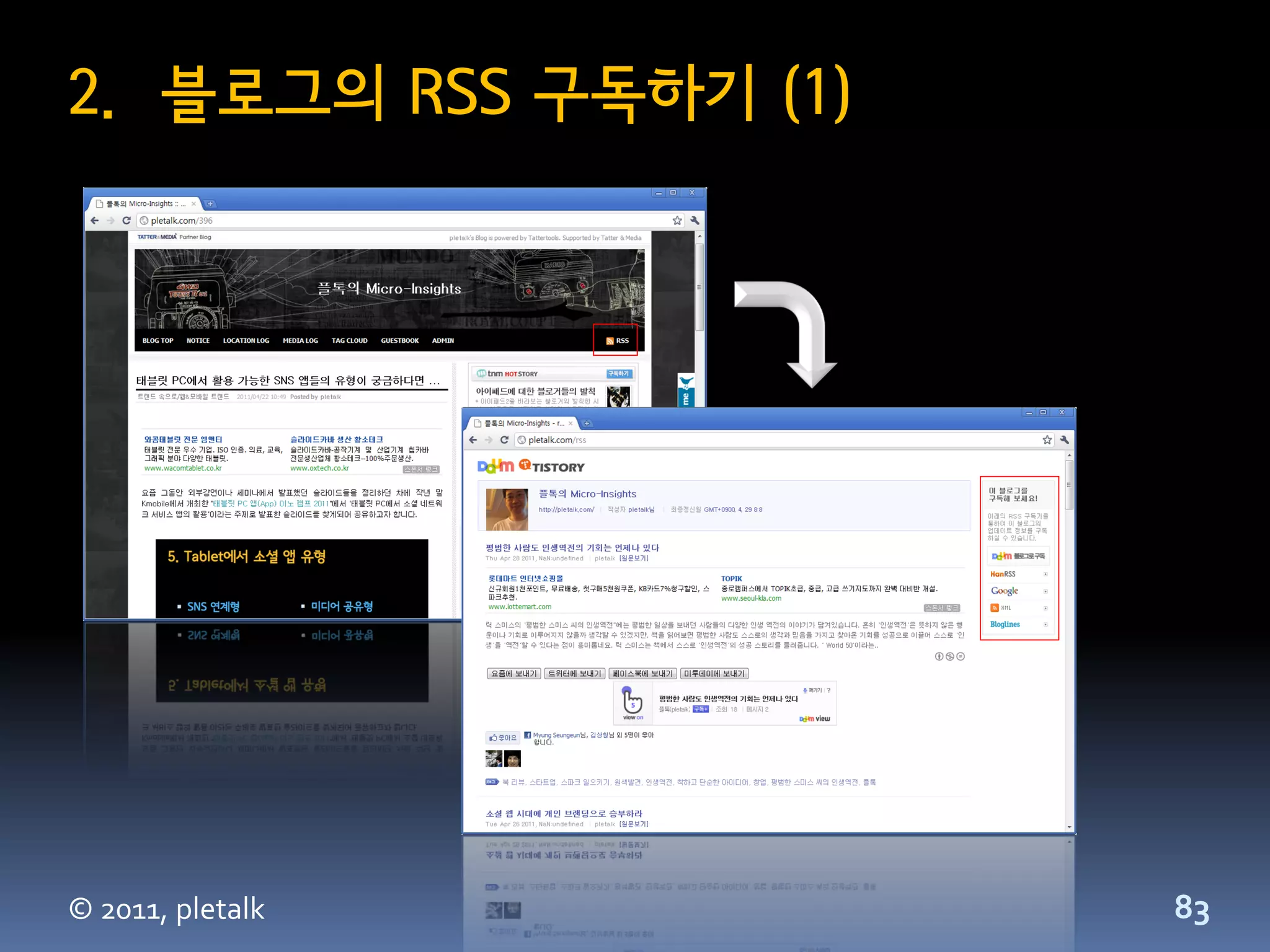The width and height of the screenshot is (1270, 952).
Task: Open TAG CLOUD in the blog menu
Action: (x=349, y=341)
